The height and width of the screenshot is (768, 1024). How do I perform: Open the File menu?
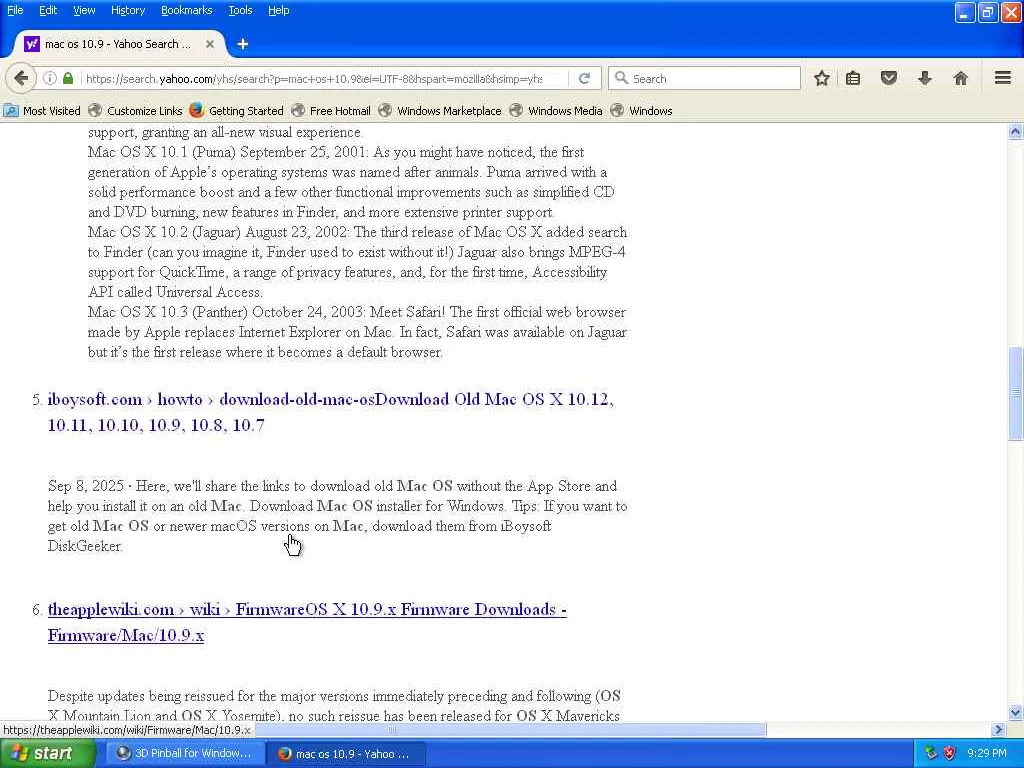tap(15, 10)
